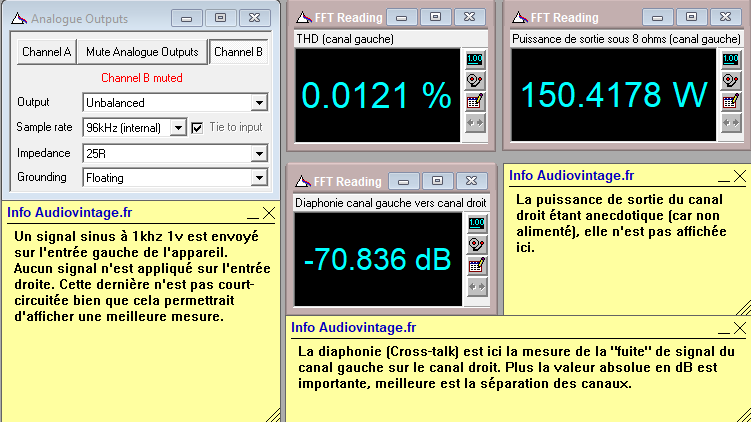
Task: Click the double-arrow icon in Puissance de sortie window
Action: (x=730, y=123)
